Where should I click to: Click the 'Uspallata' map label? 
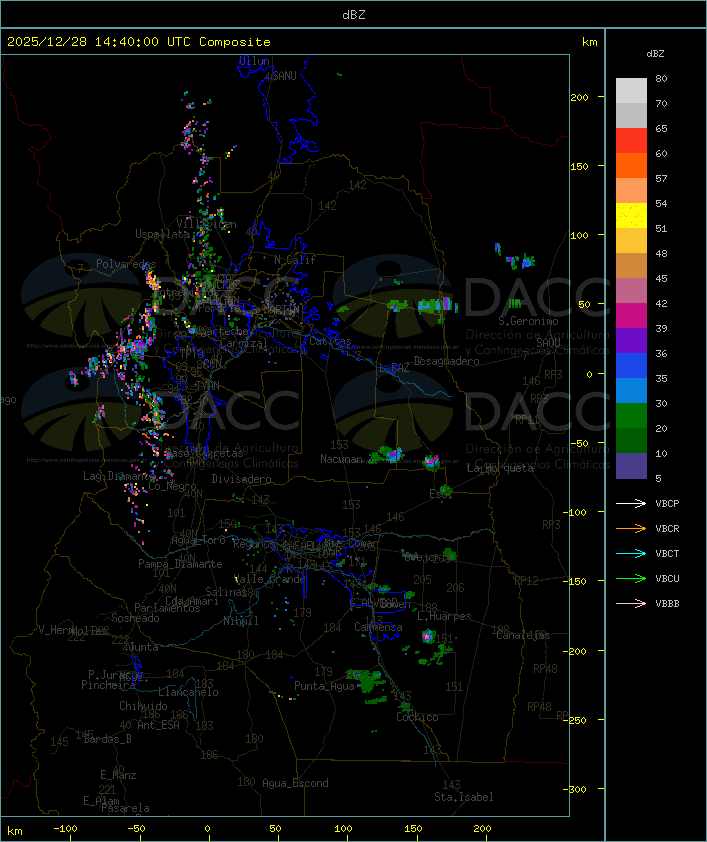point(162,234)
